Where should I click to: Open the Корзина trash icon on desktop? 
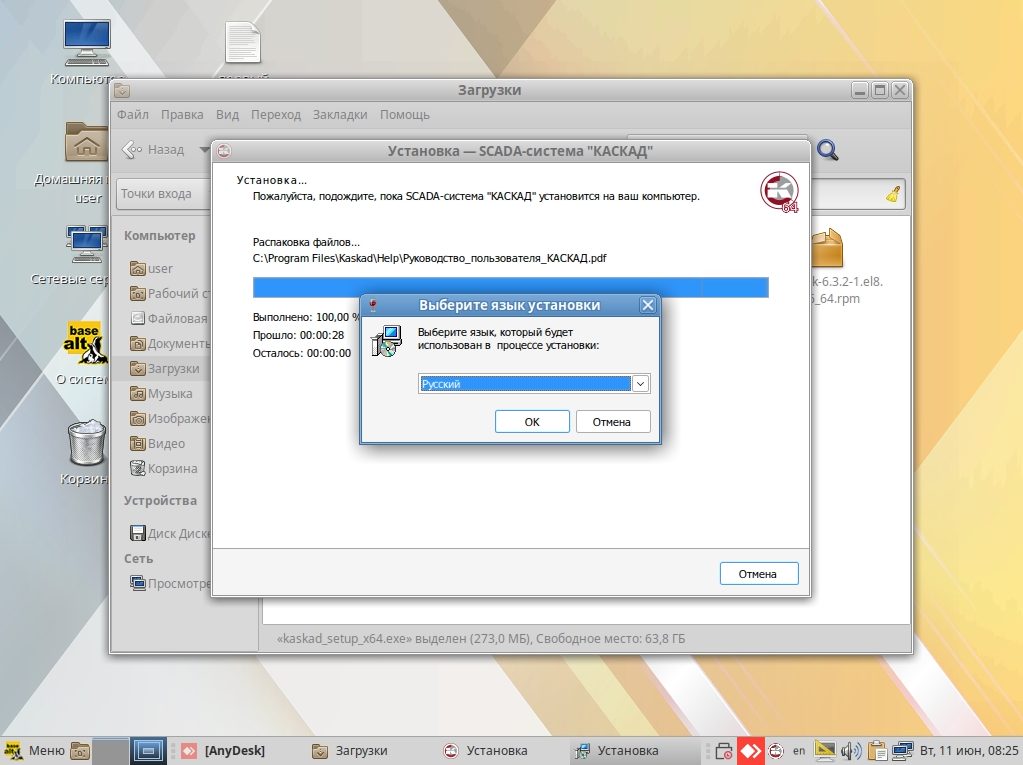[87, 445]
